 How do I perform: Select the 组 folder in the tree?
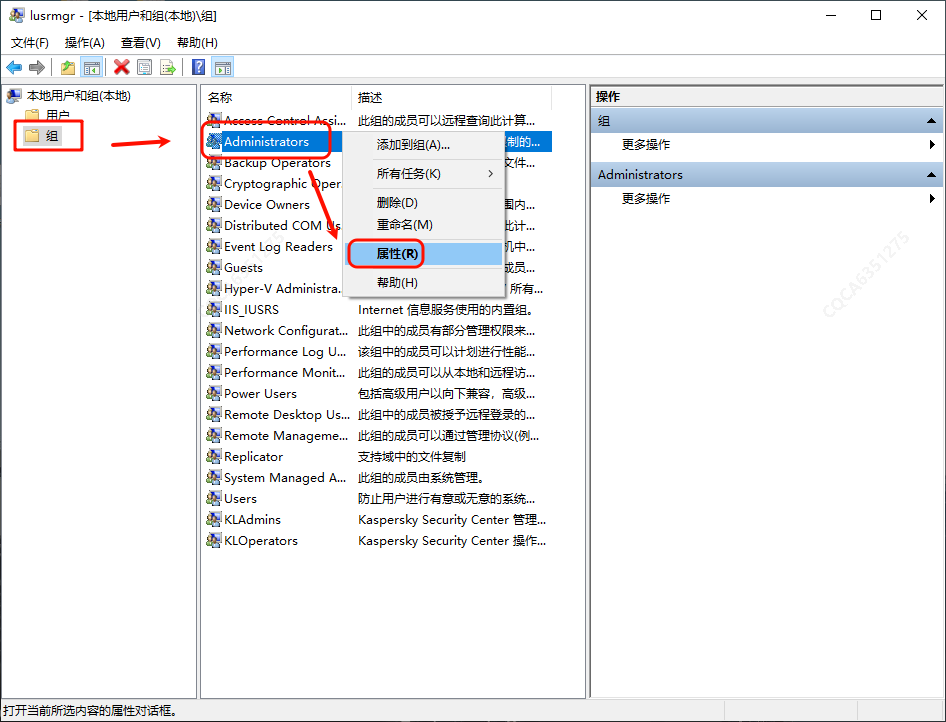pyautogui.click(x=52, y=136)
